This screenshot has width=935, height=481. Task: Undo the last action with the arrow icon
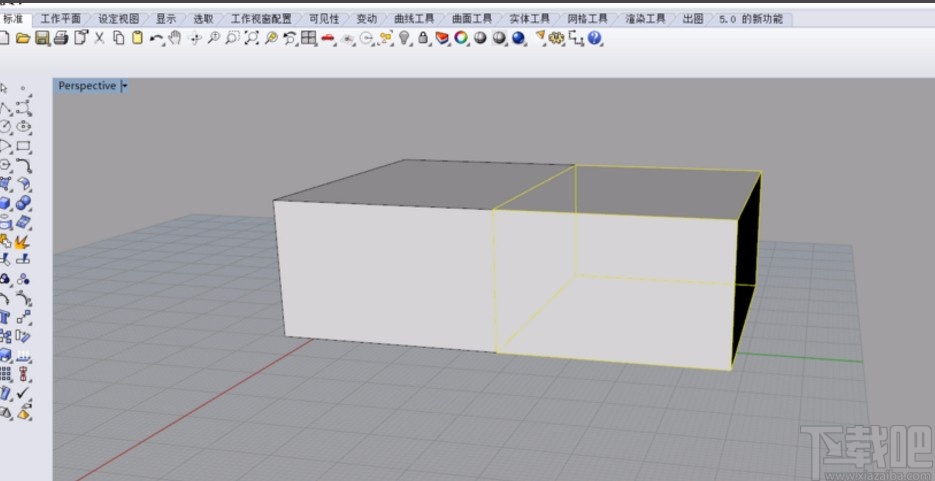point(156,39)
